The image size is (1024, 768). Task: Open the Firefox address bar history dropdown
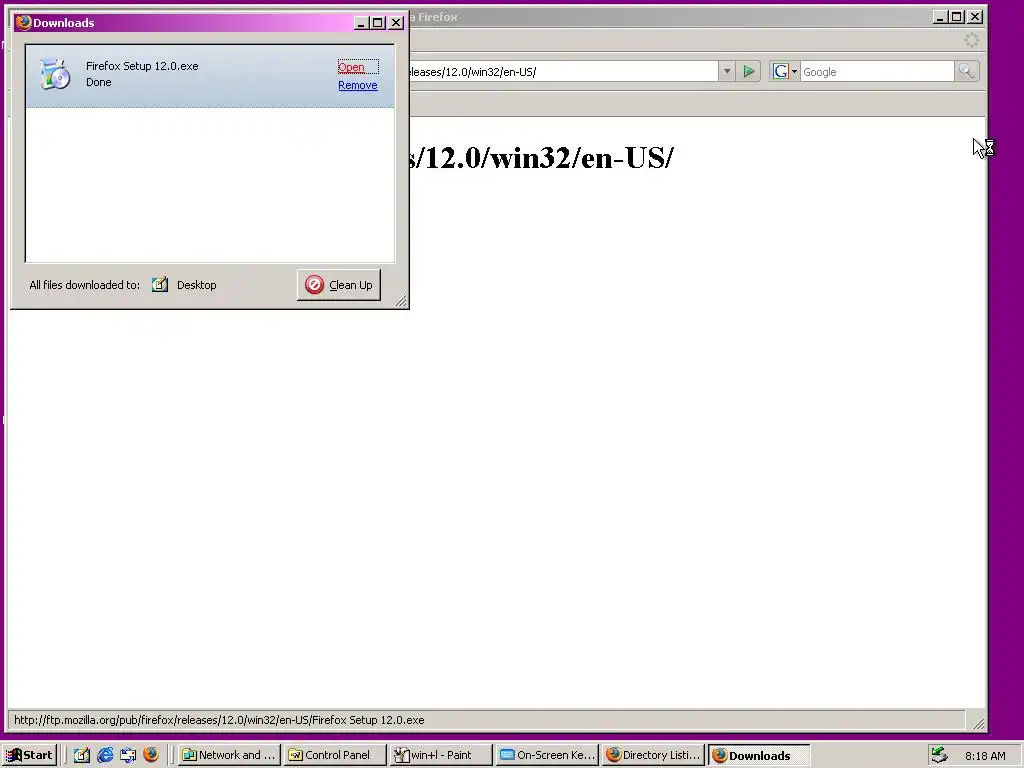pyautogui.click(x=727, y=71)
